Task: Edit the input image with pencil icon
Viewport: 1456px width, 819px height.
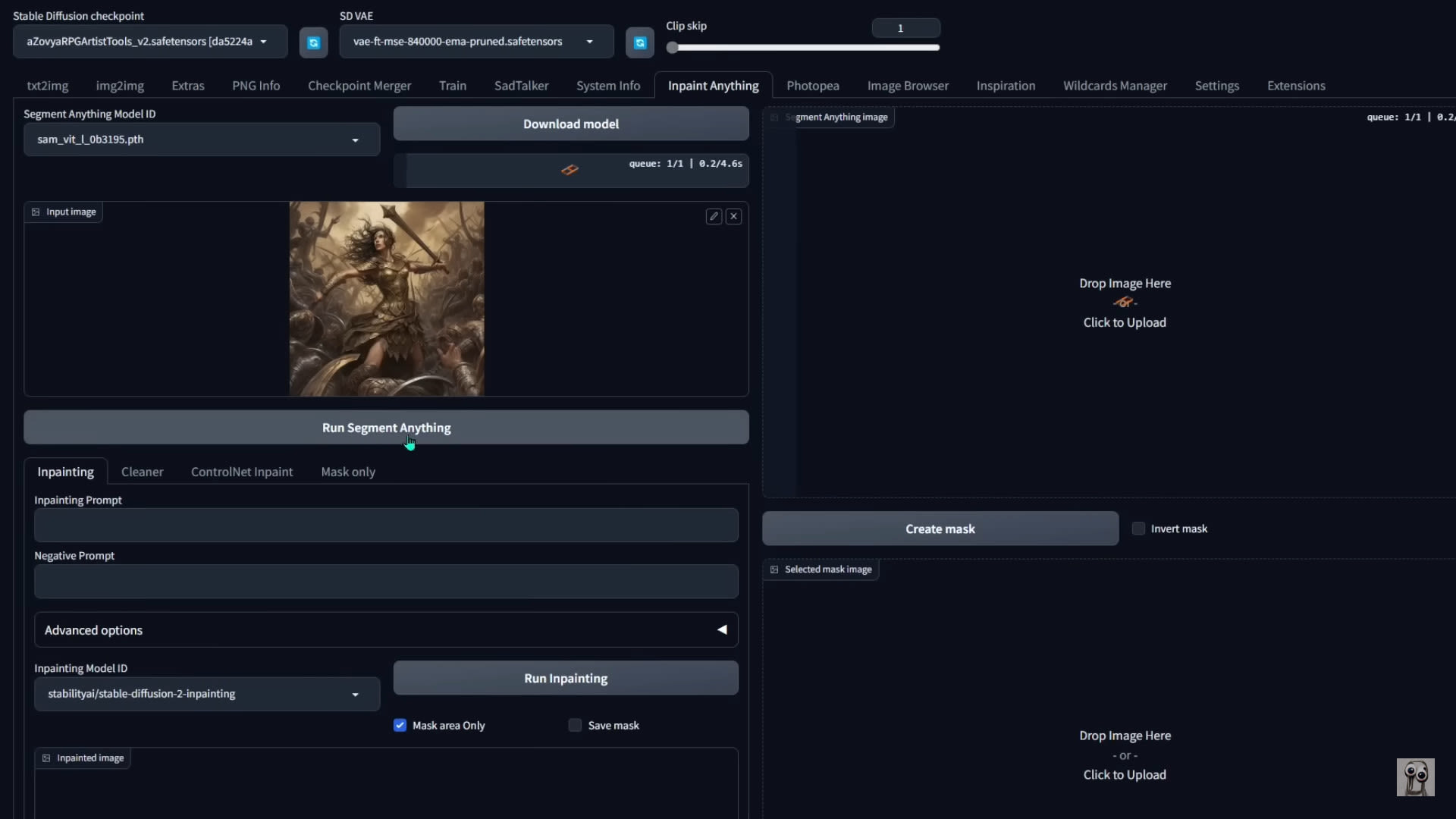Action: 714,217
